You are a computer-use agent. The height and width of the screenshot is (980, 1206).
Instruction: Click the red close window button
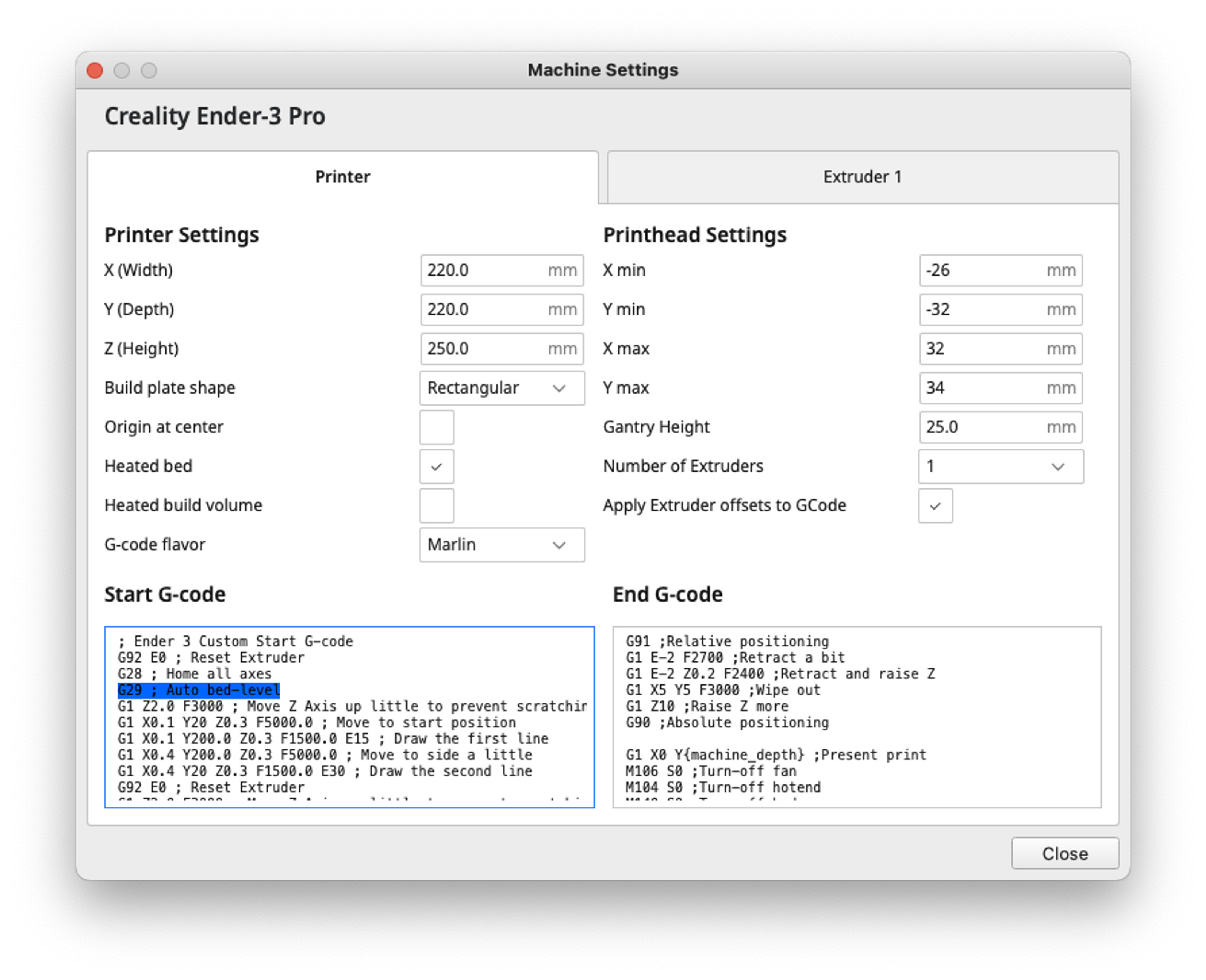pyautogui.click(x=95, y=70)
